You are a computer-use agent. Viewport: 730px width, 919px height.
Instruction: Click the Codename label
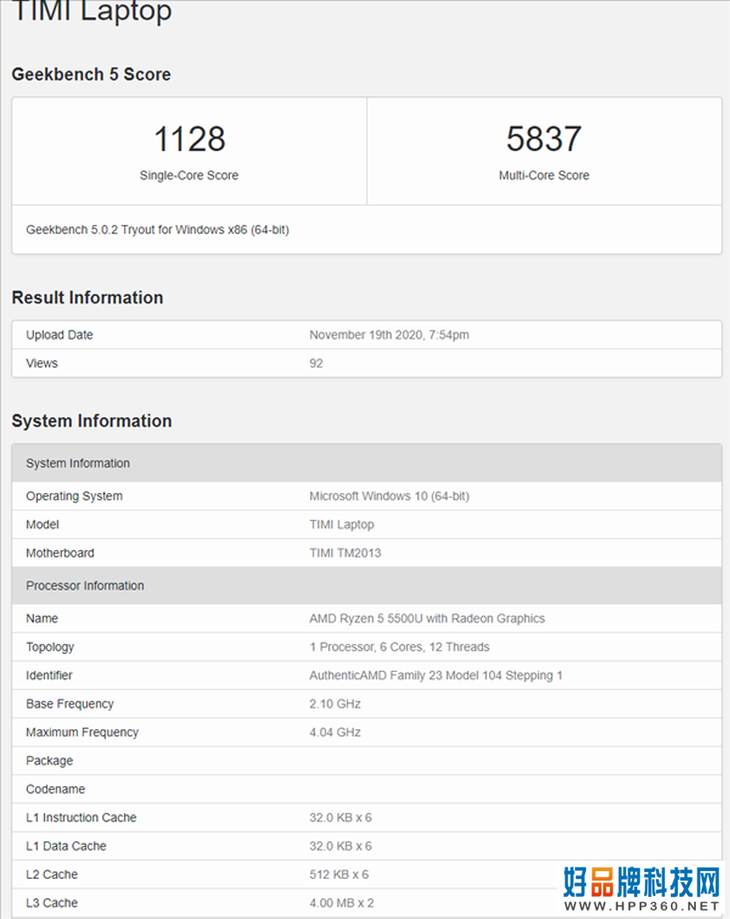[x=55, y=789]
